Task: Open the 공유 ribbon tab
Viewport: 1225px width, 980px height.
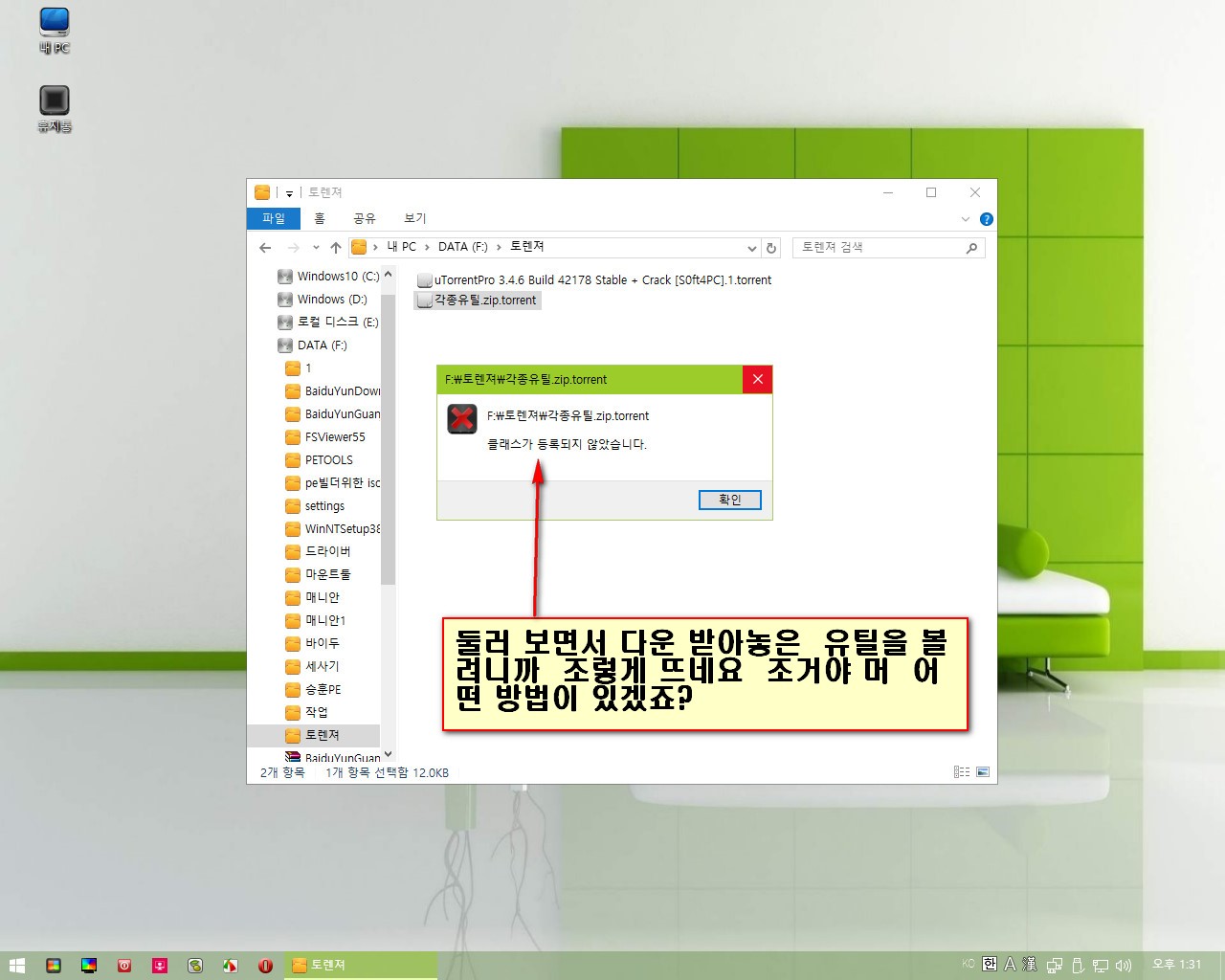Action: (x=365, y=218)
